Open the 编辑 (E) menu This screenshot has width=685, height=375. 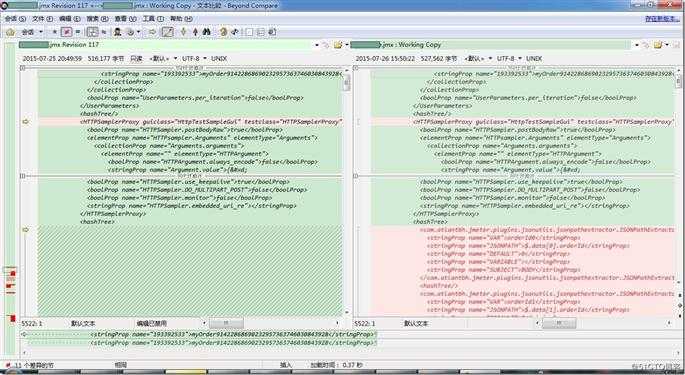pos(70,19)
